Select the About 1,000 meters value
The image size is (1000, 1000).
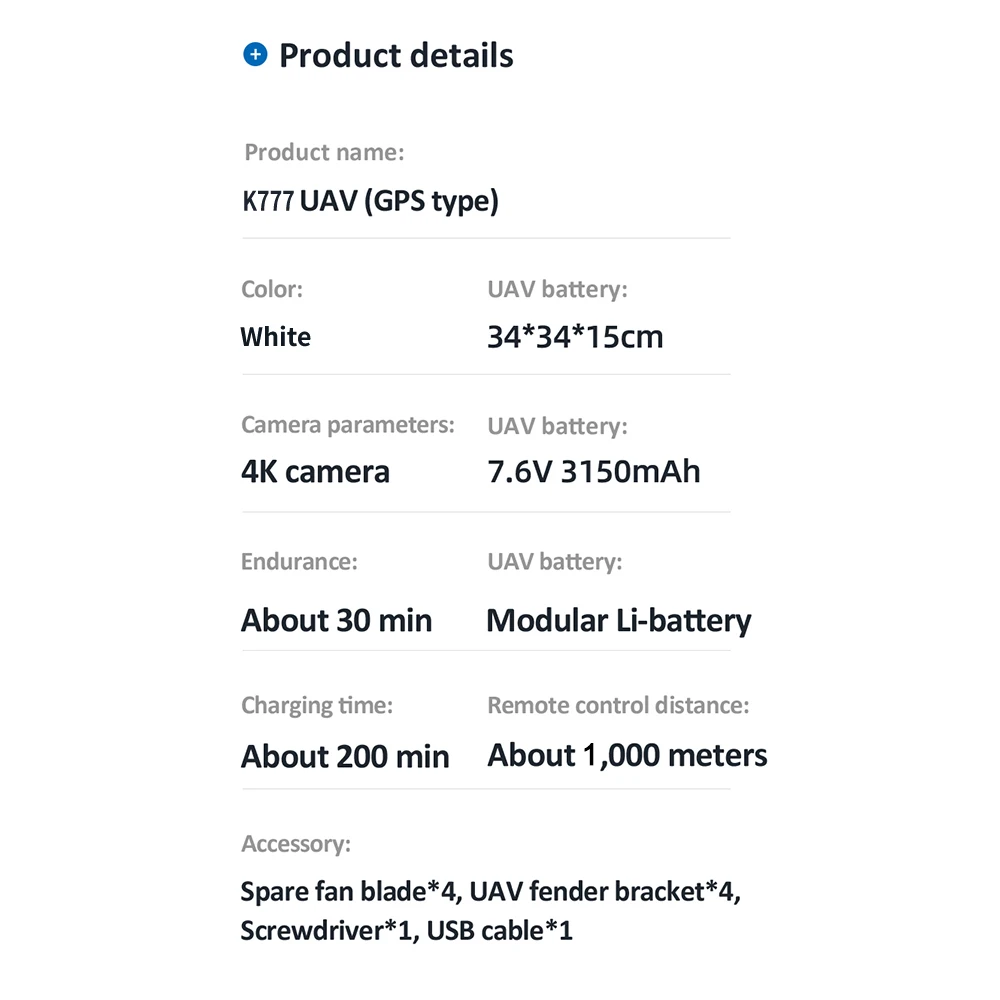coord(627,756)
